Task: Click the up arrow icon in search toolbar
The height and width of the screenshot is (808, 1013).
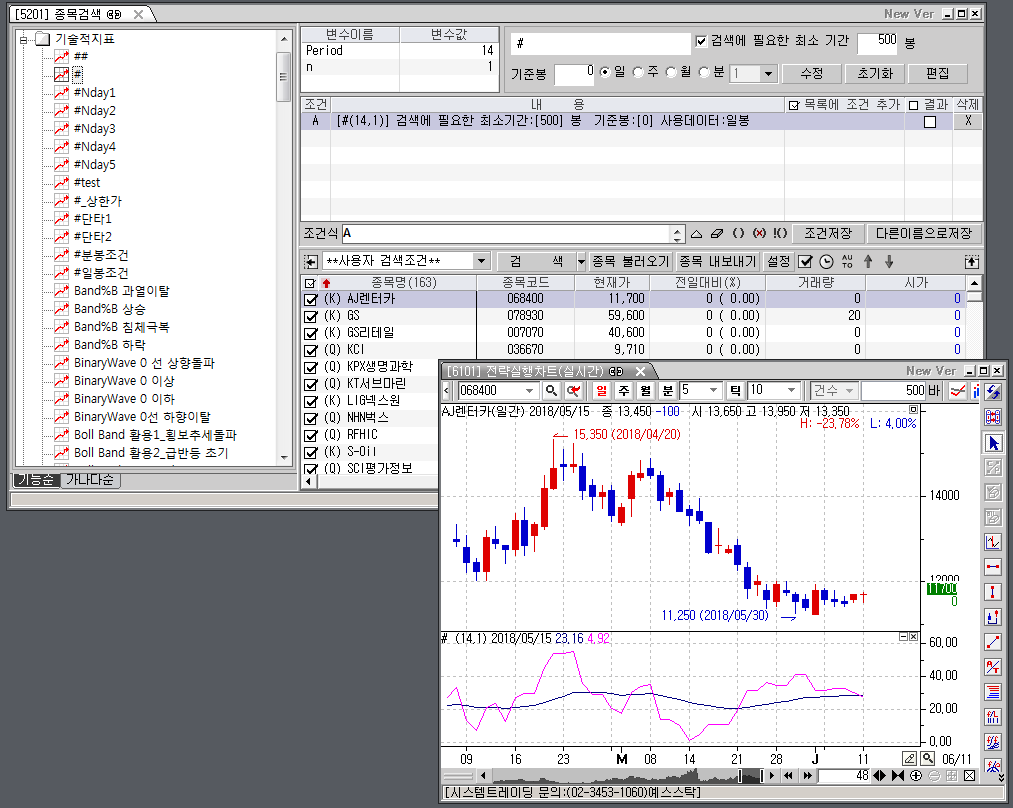Action: [x=867, y=261]
